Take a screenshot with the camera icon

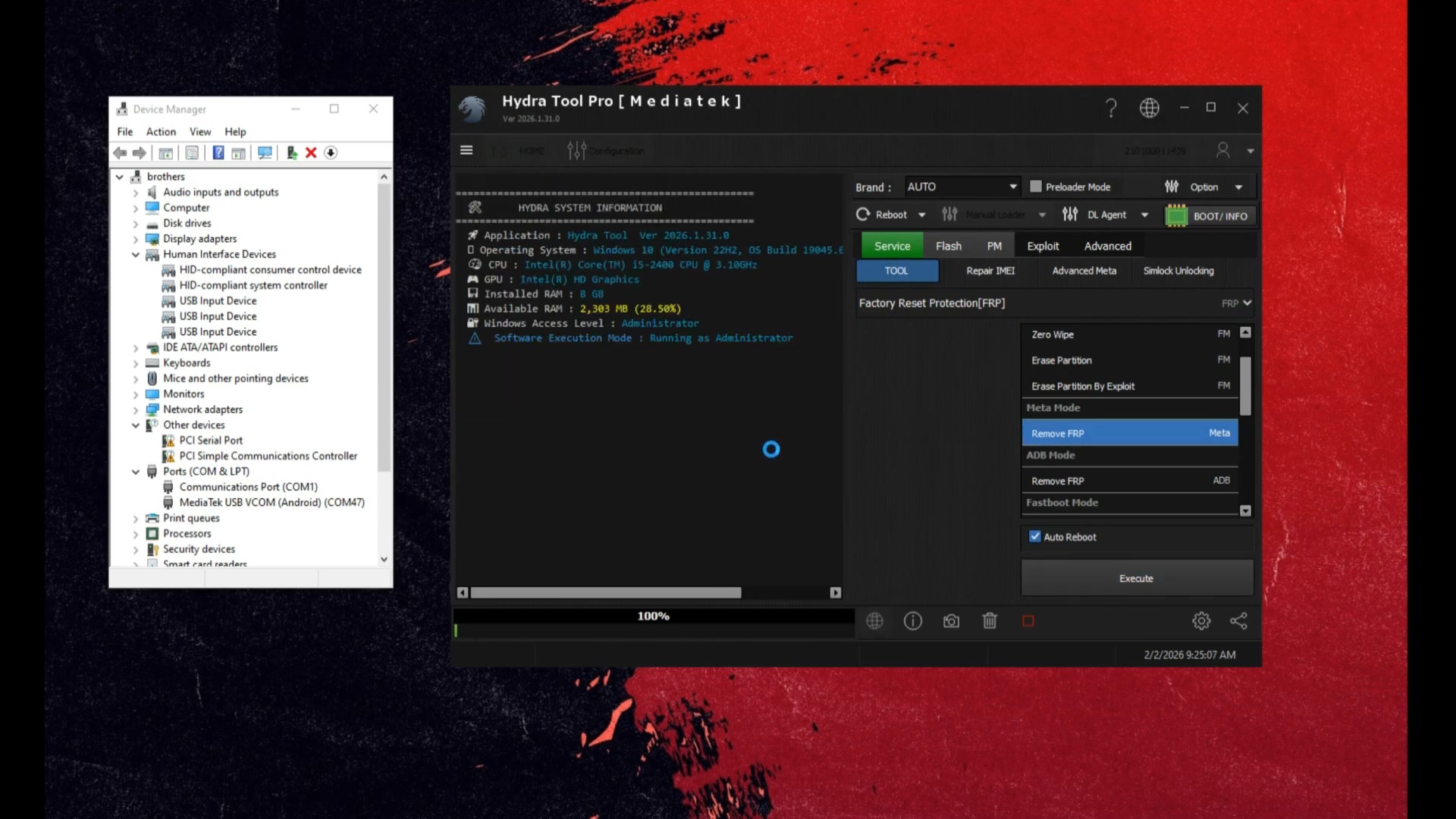pos(951,621)
